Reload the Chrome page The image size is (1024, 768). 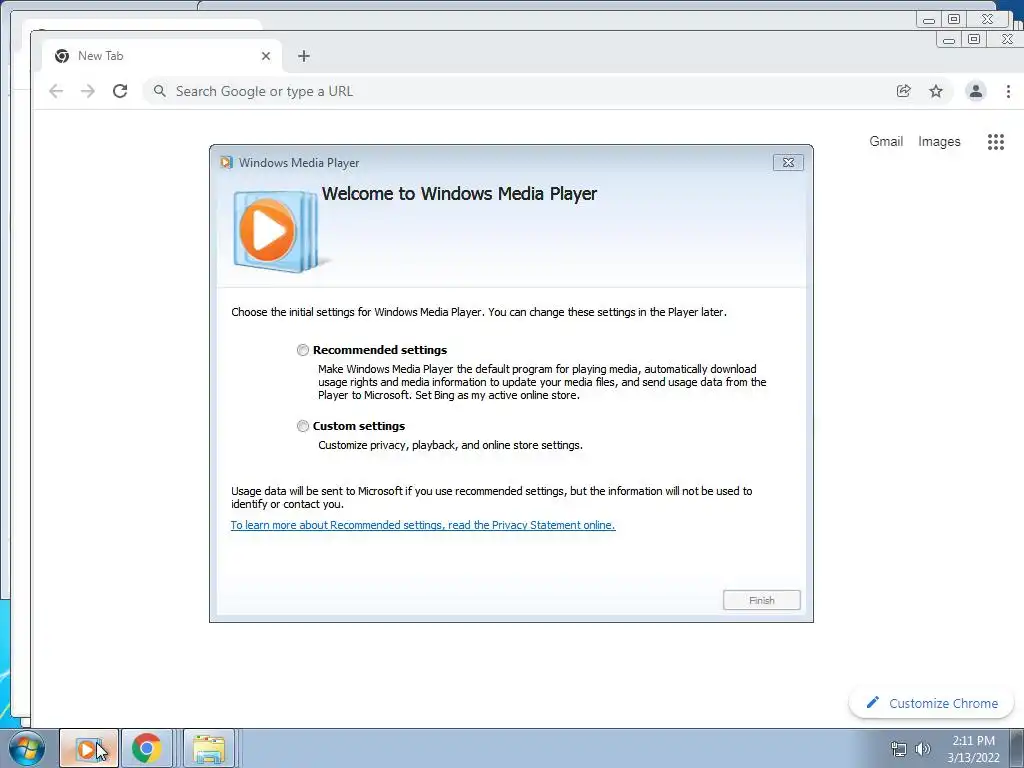pos(120,91)
